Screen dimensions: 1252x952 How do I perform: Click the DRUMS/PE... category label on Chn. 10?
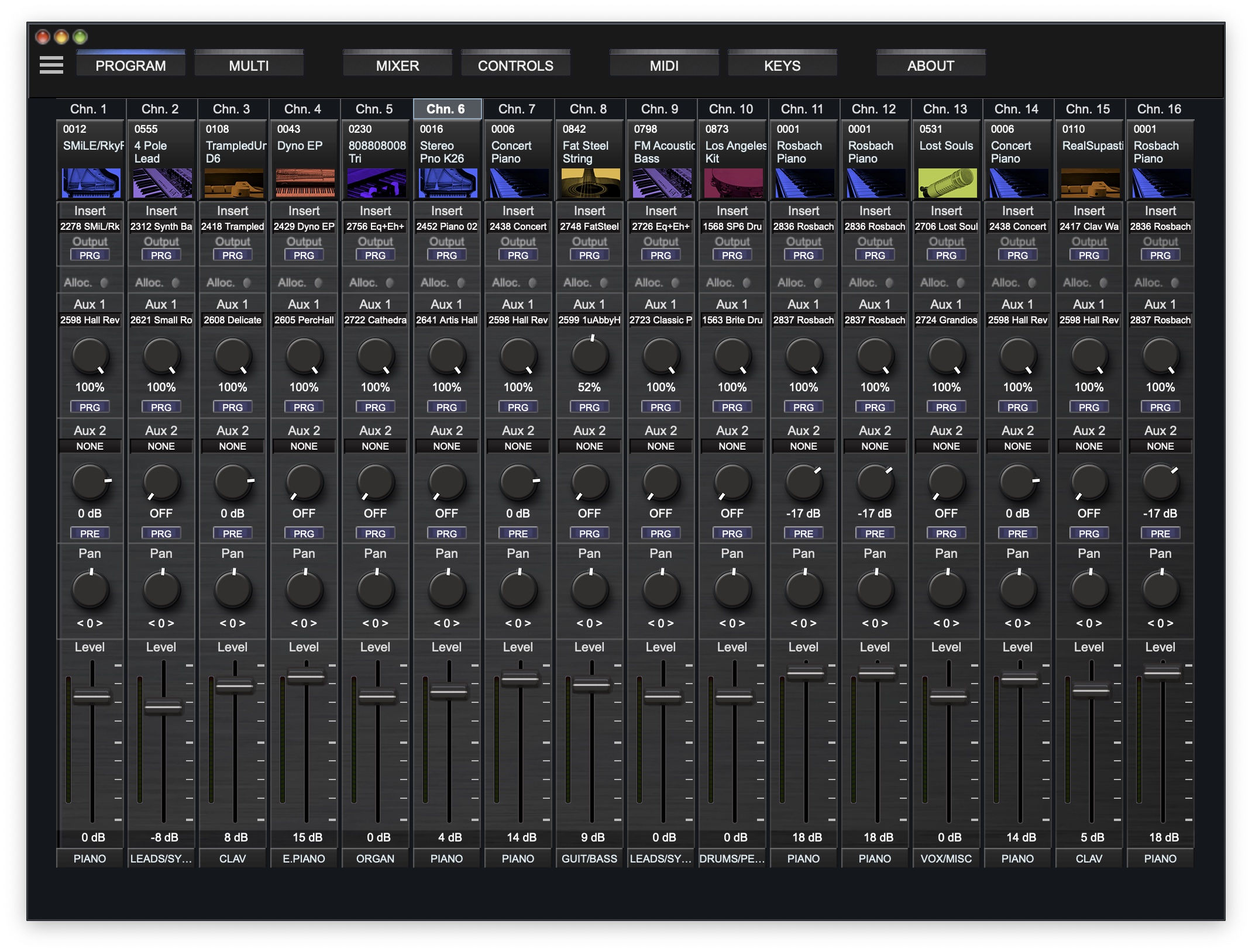click(x=732, y=858)
